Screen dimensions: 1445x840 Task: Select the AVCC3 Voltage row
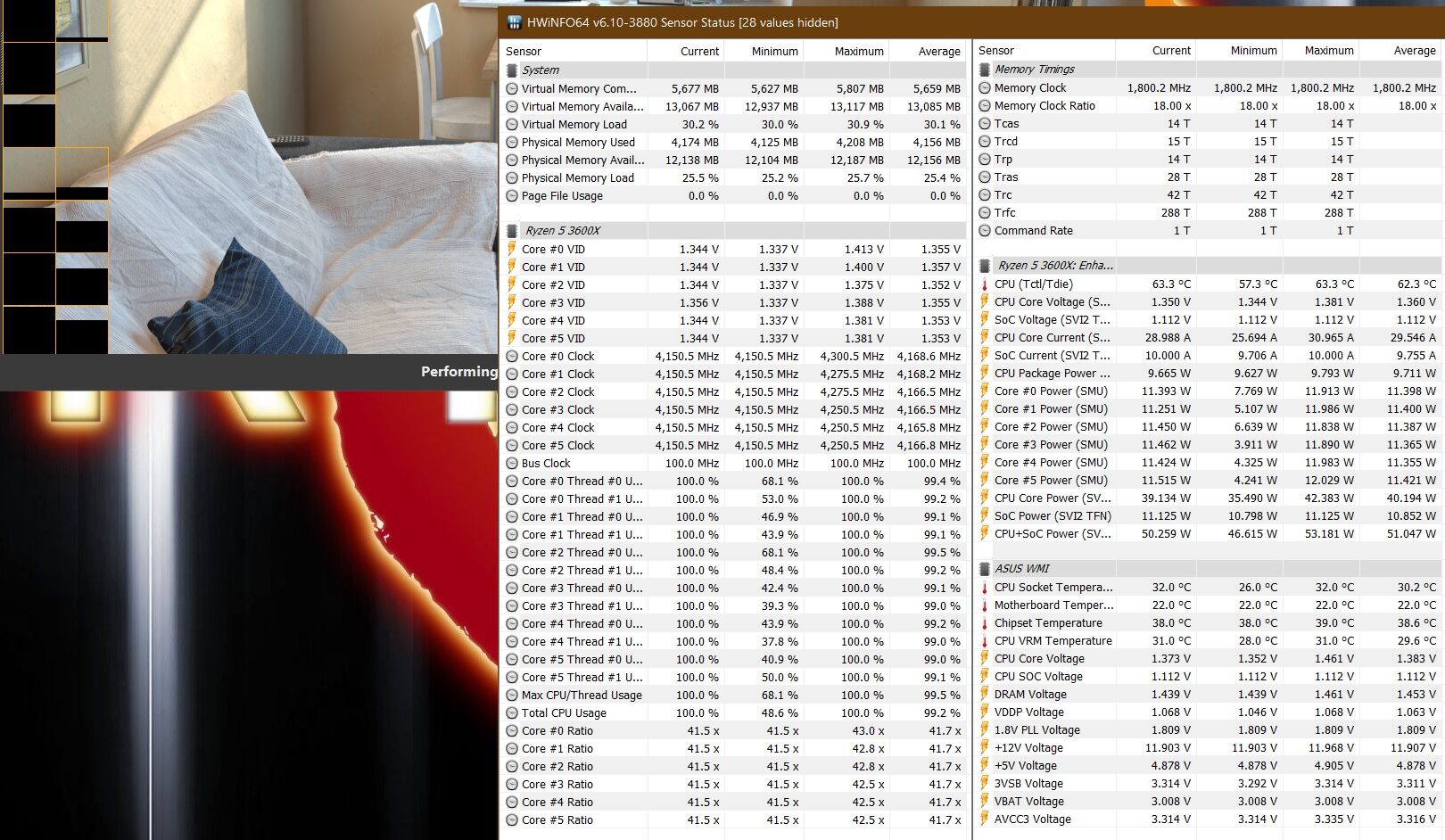(1209, 819)
